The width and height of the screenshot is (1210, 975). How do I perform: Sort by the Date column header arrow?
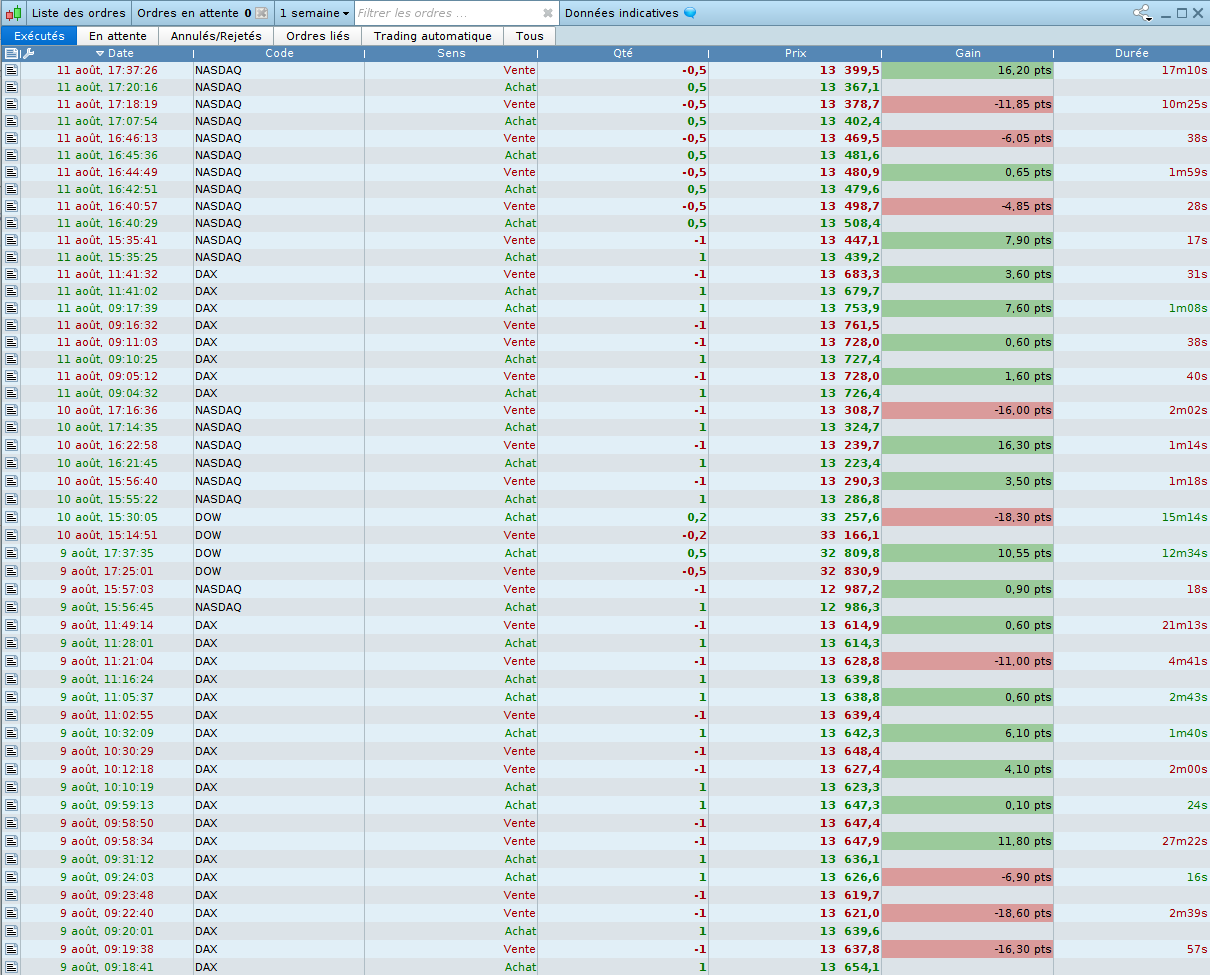click(100, 53)
